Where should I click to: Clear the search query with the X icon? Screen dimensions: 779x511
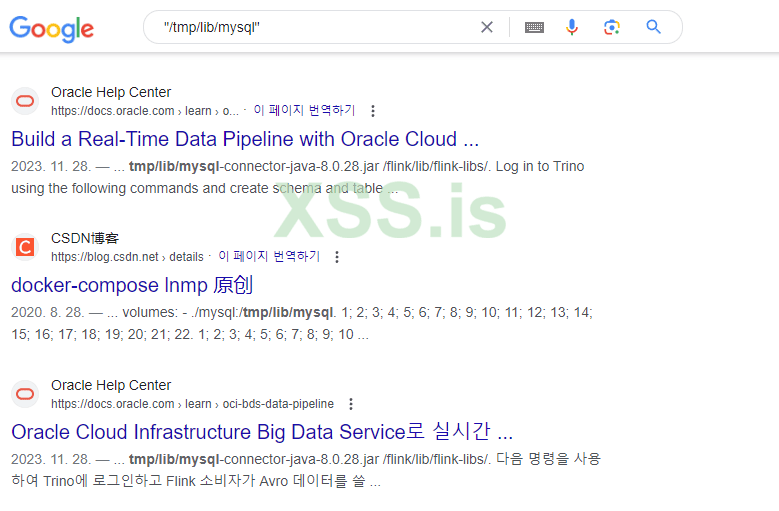click(487, 27)
